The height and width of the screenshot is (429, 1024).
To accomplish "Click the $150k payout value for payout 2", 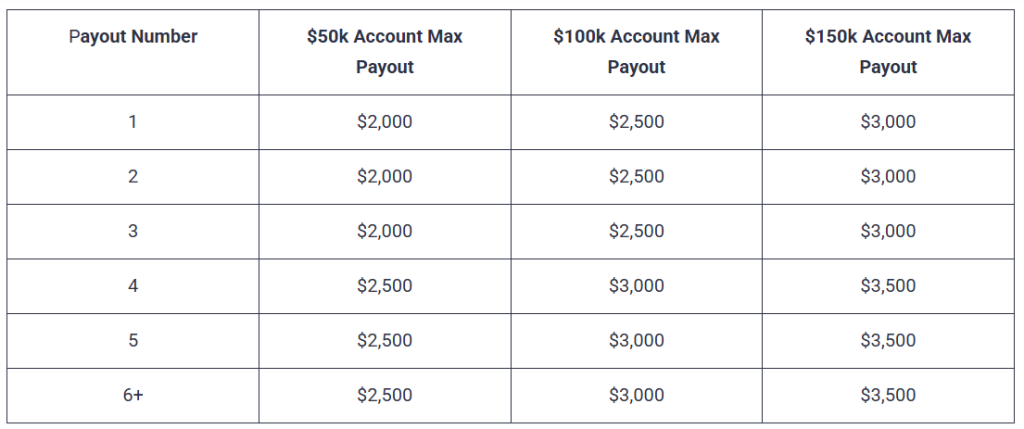I will (x=888, y=177).
